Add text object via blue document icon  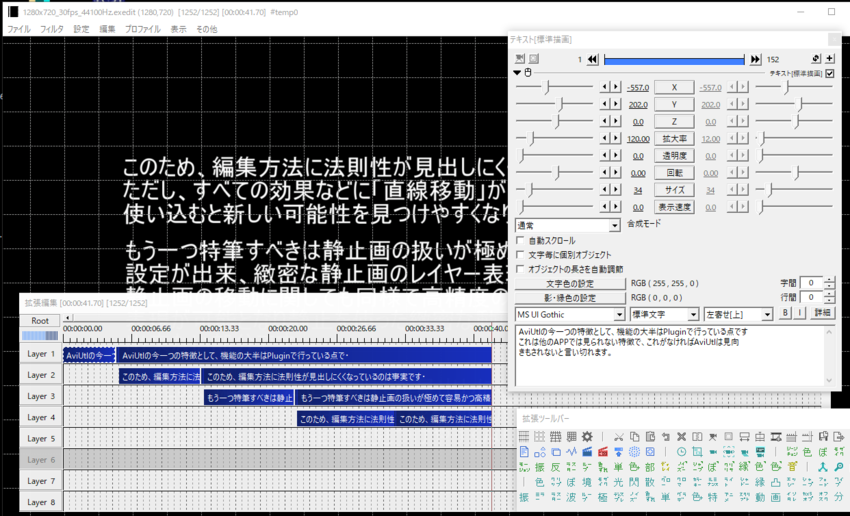click(524, 452)
